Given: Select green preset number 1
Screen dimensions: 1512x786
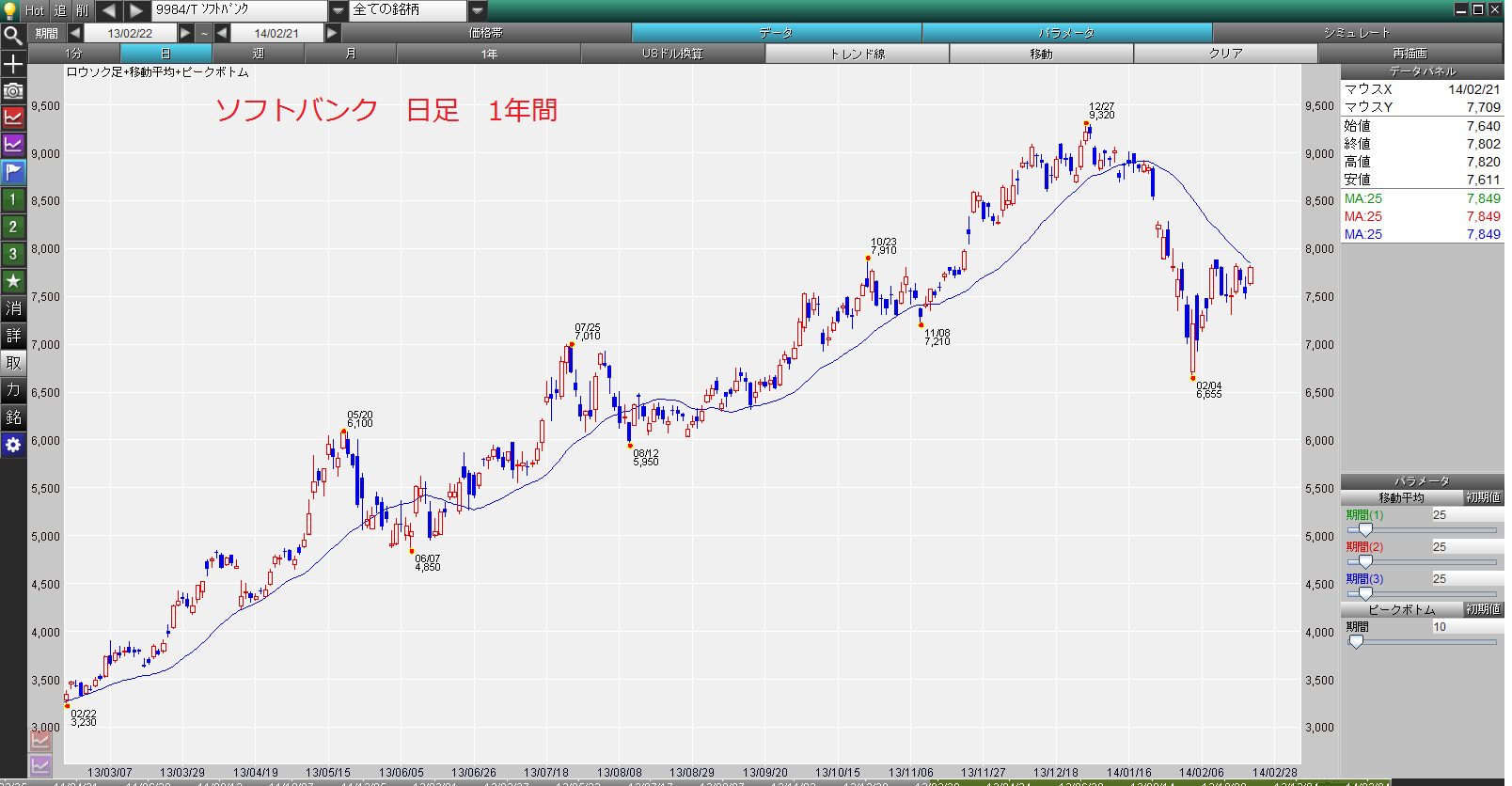Looking at the screenshot, I should pyautogui.click(x=13, y=199).
